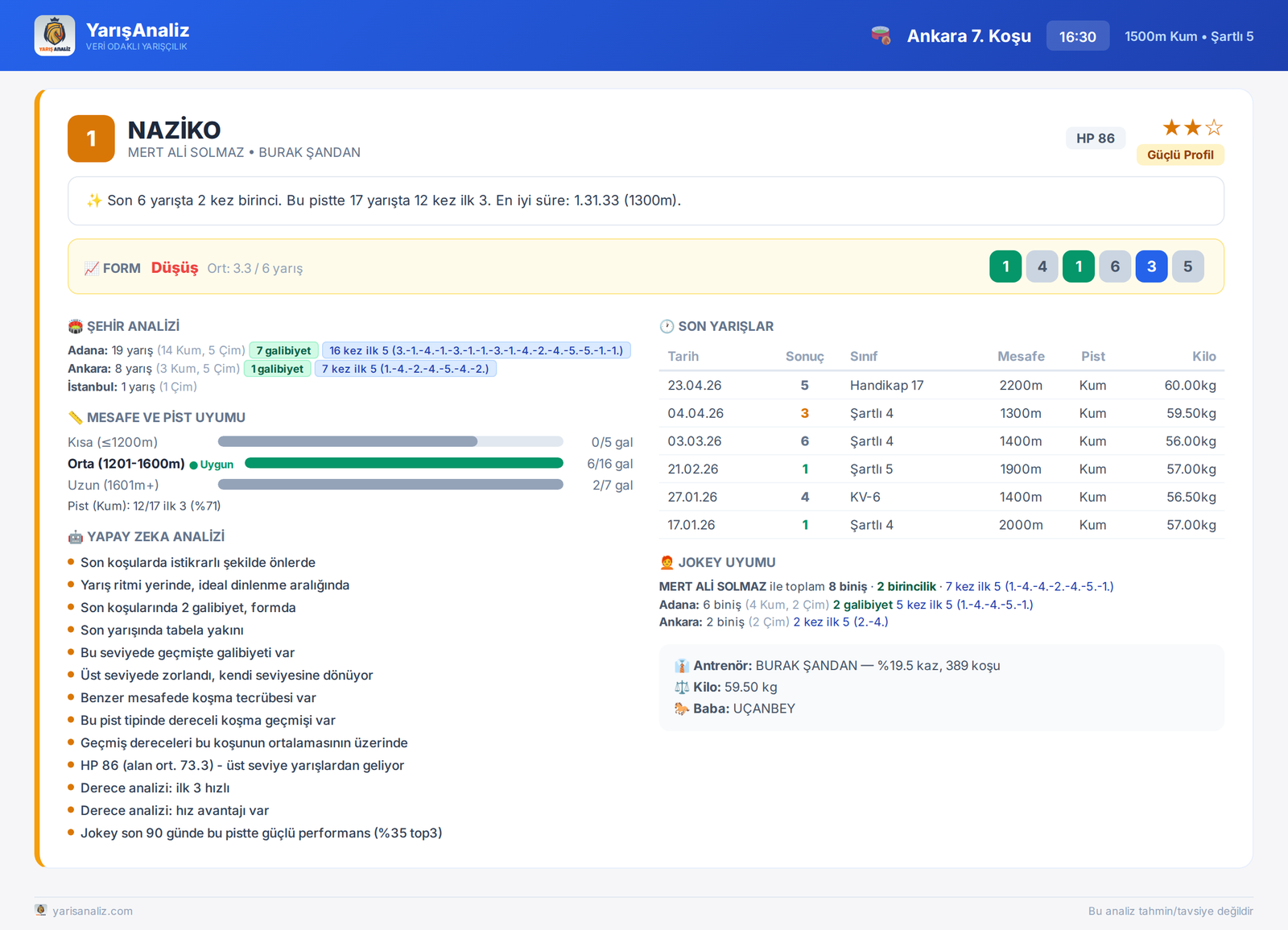Viewport: 1288px width, 930px height.
Task: Click the YarışAnaliz lion logo
Action: [55, 35]
